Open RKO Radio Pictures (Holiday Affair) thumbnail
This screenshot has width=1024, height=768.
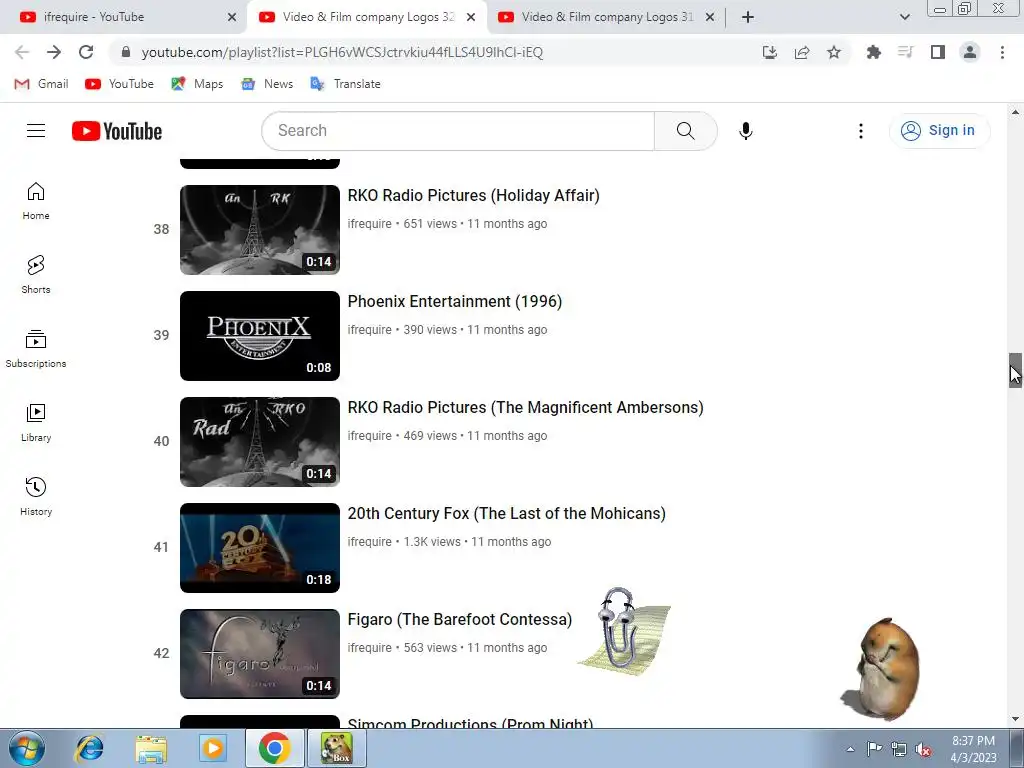tap(260, 230)
